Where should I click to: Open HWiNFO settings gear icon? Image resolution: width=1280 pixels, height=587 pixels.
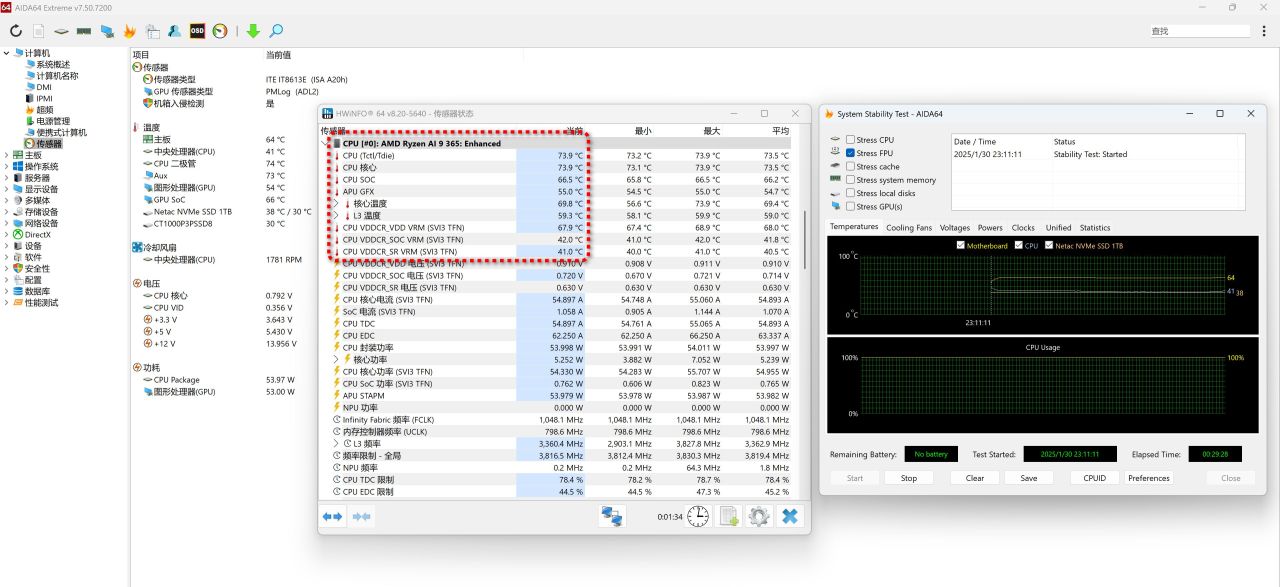click(x=759, y=516)
